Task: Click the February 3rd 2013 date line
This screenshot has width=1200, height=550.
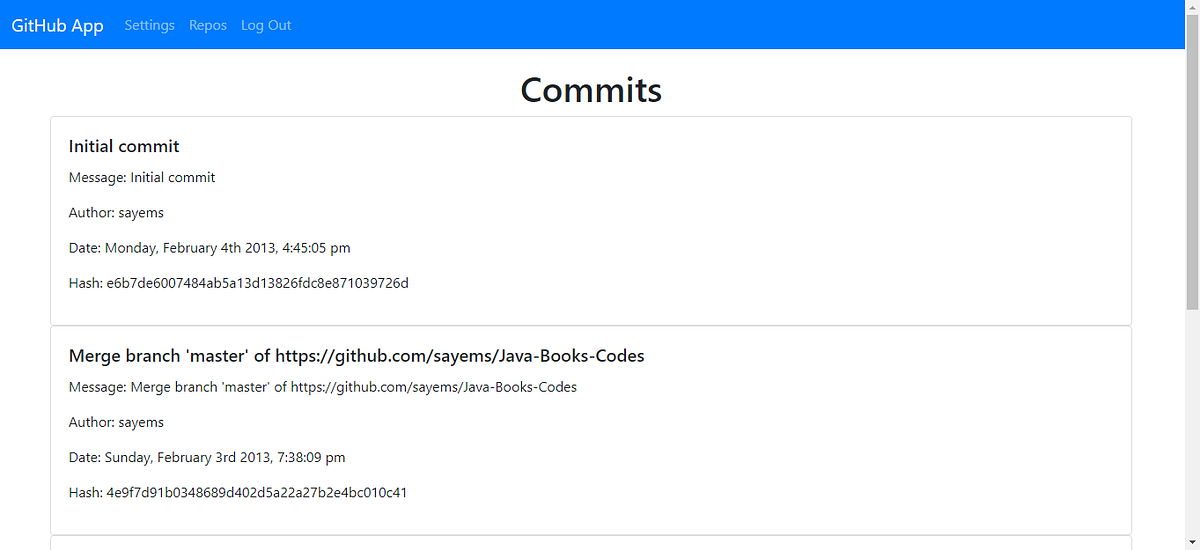Action: (x=207, y=457)
